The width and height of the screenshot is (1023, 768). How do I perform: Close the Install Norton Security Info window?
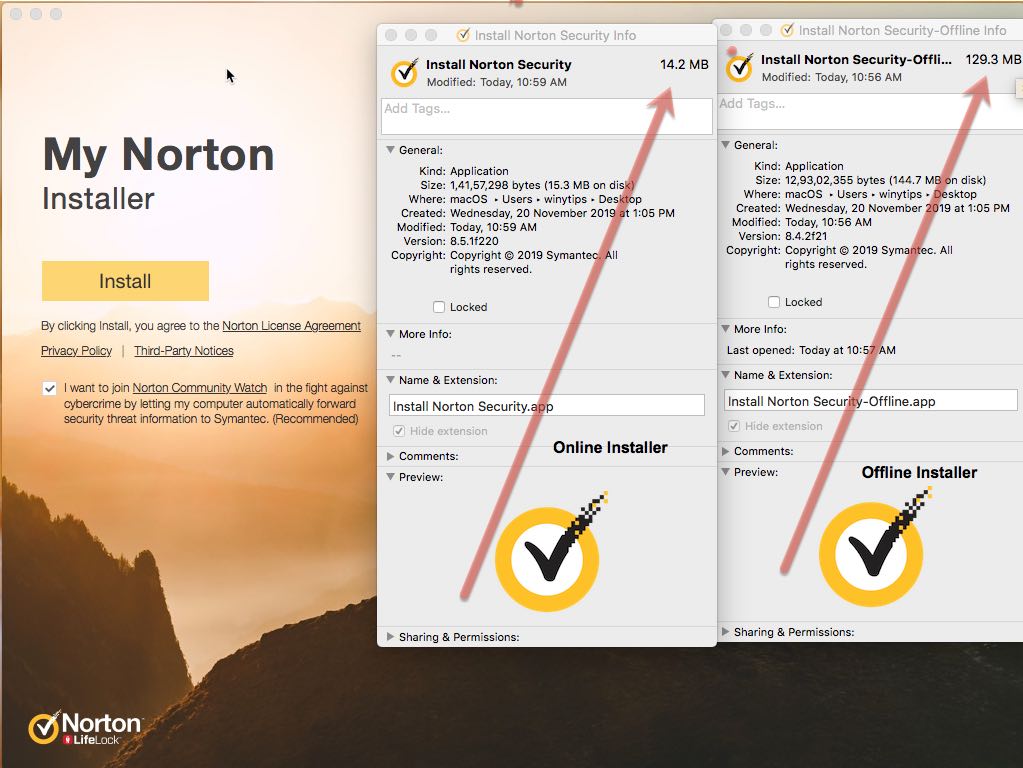click(x=391, y=35)
